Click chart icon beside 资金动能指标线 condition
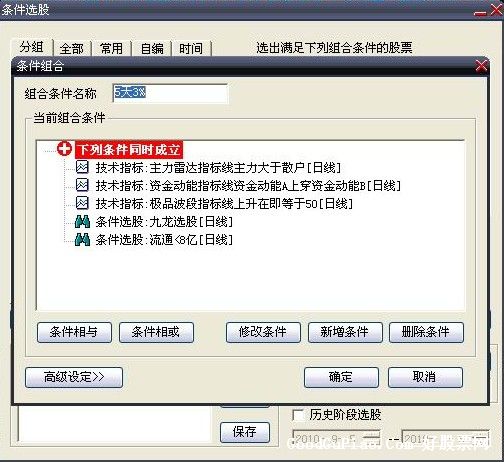 coord(82,185)
